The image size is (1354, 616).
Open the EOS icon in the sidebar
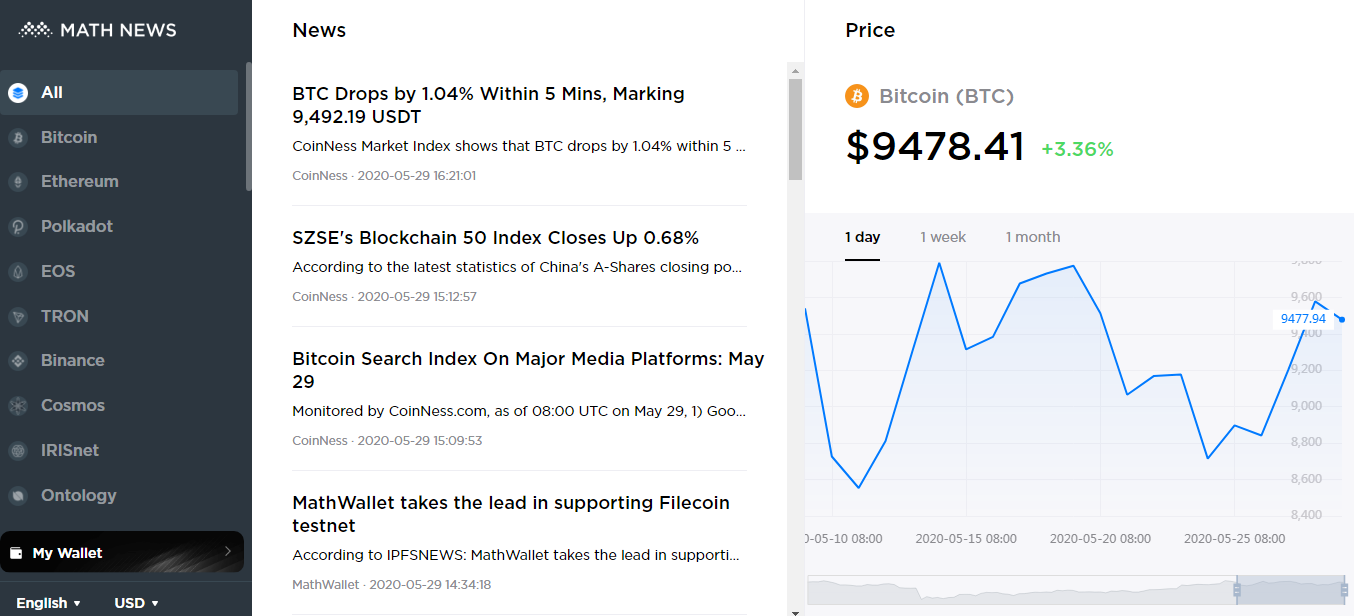[x=18, y=272]
